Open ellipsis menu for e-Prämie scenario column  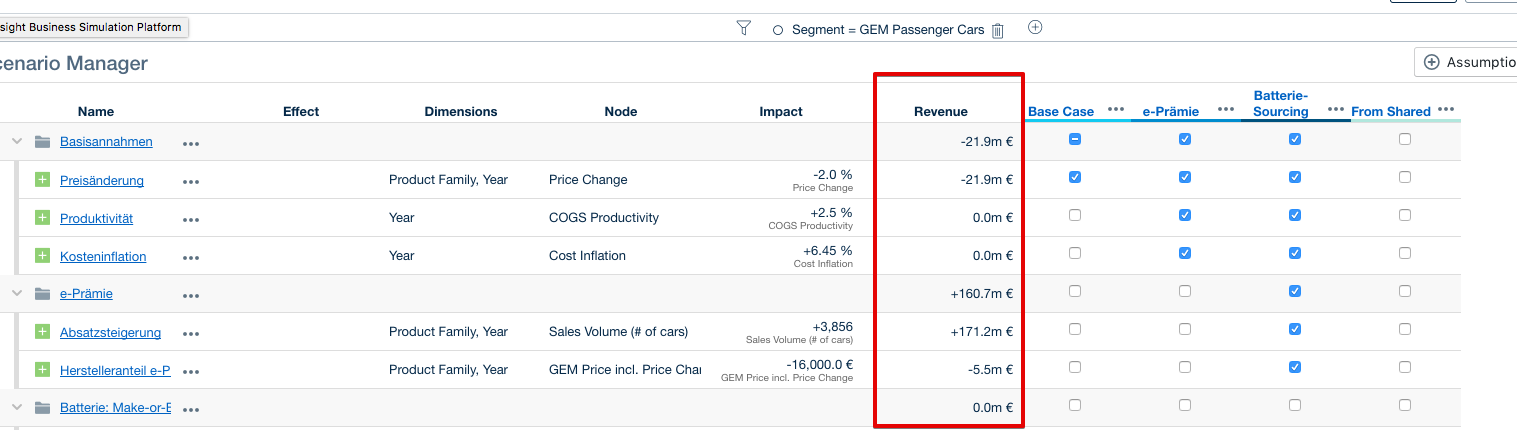point(1225,110)
